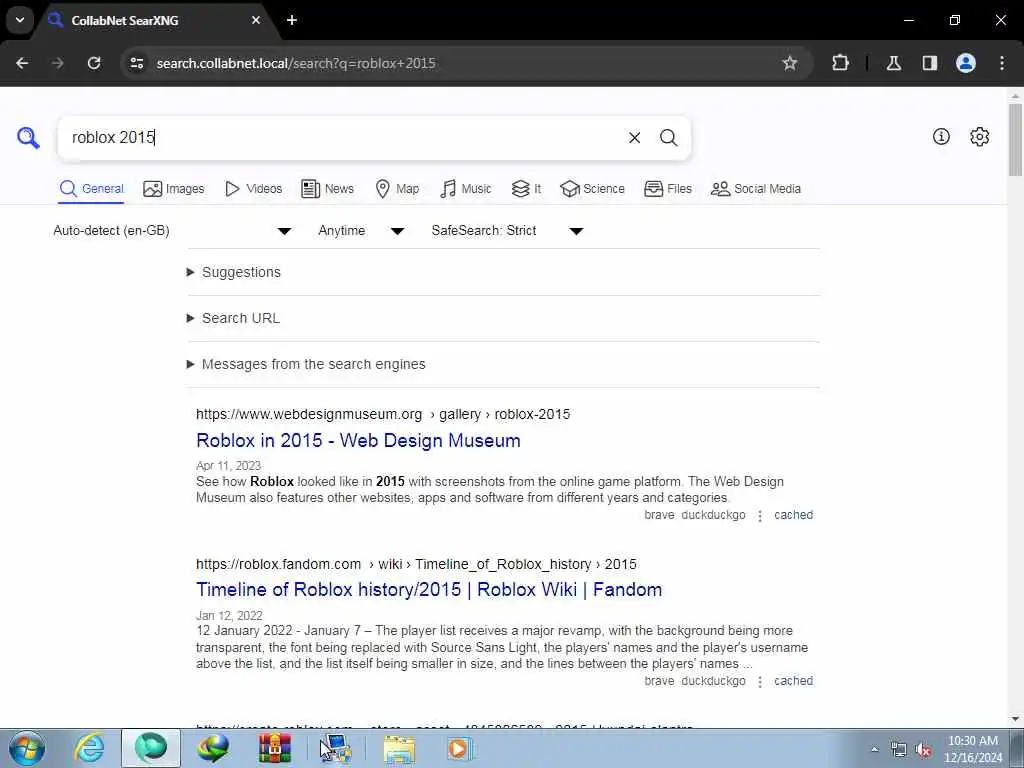1024x768 pixels.
Task: View site information icon in address bar
Action: pyautogui.click(x=136, y=63)
